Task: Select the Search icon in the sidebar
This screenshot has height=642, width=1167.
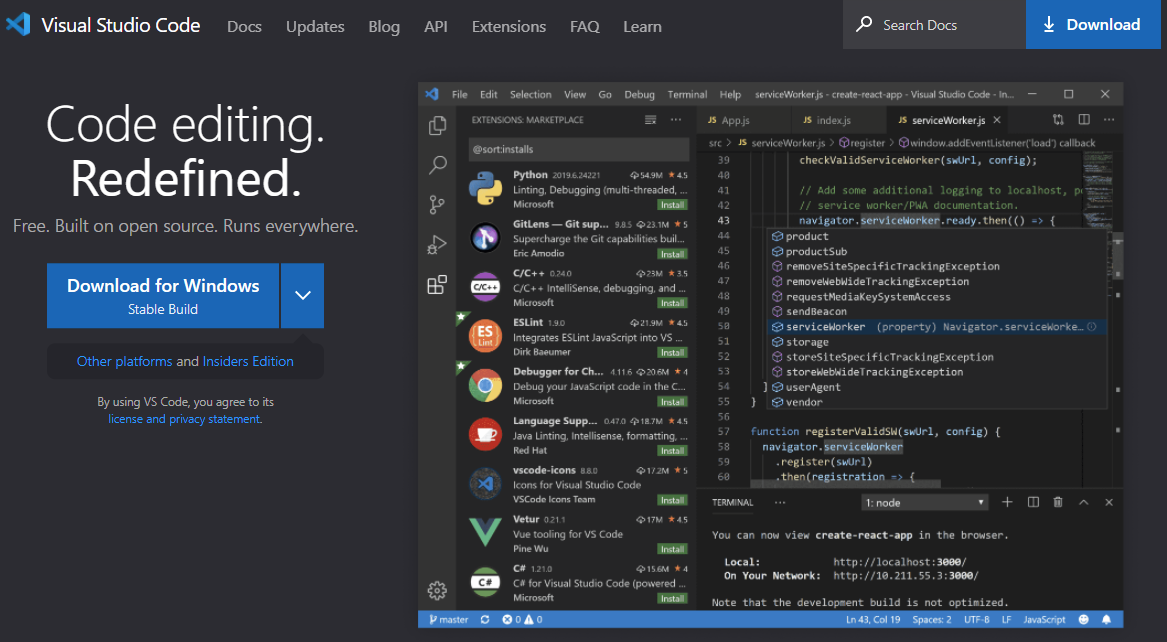Action: pyautogui.click(x=437, y=164)
